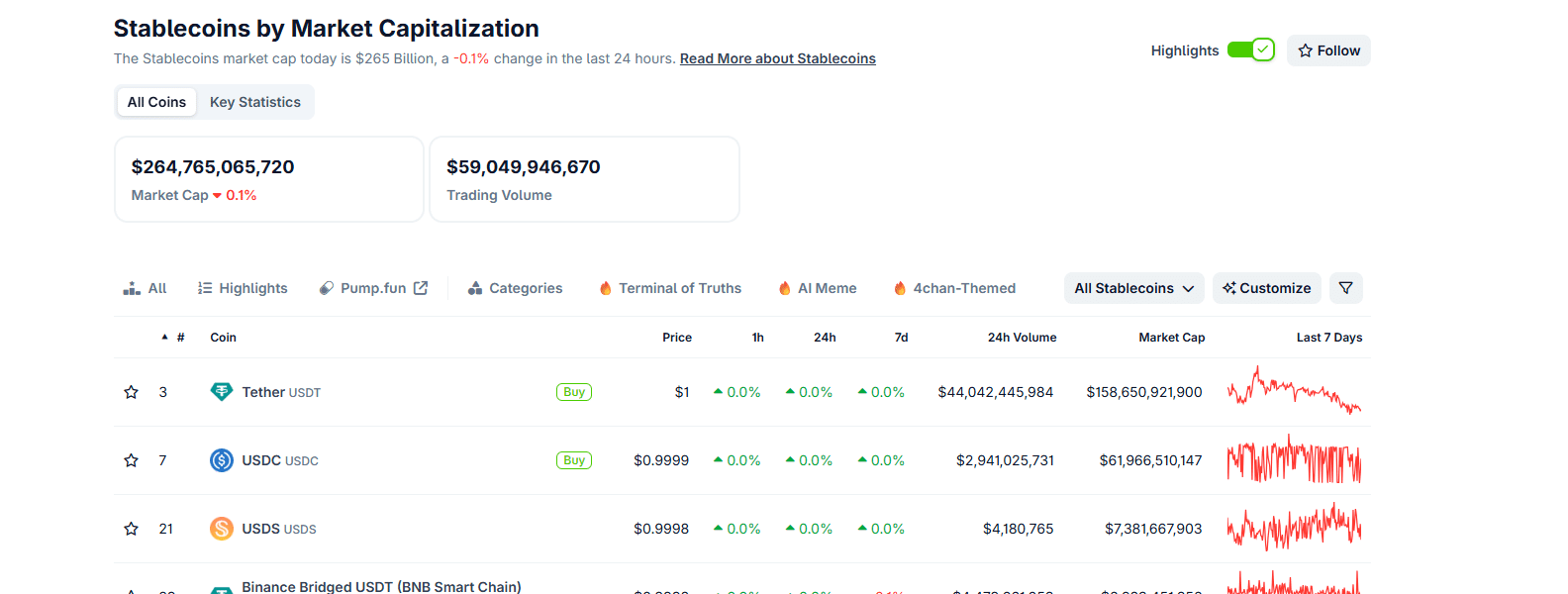Viewport: 1568px width, 594px height.
Task: Click USDC's 7-day sparkline chart
Action: click(x=1295, y=459)
